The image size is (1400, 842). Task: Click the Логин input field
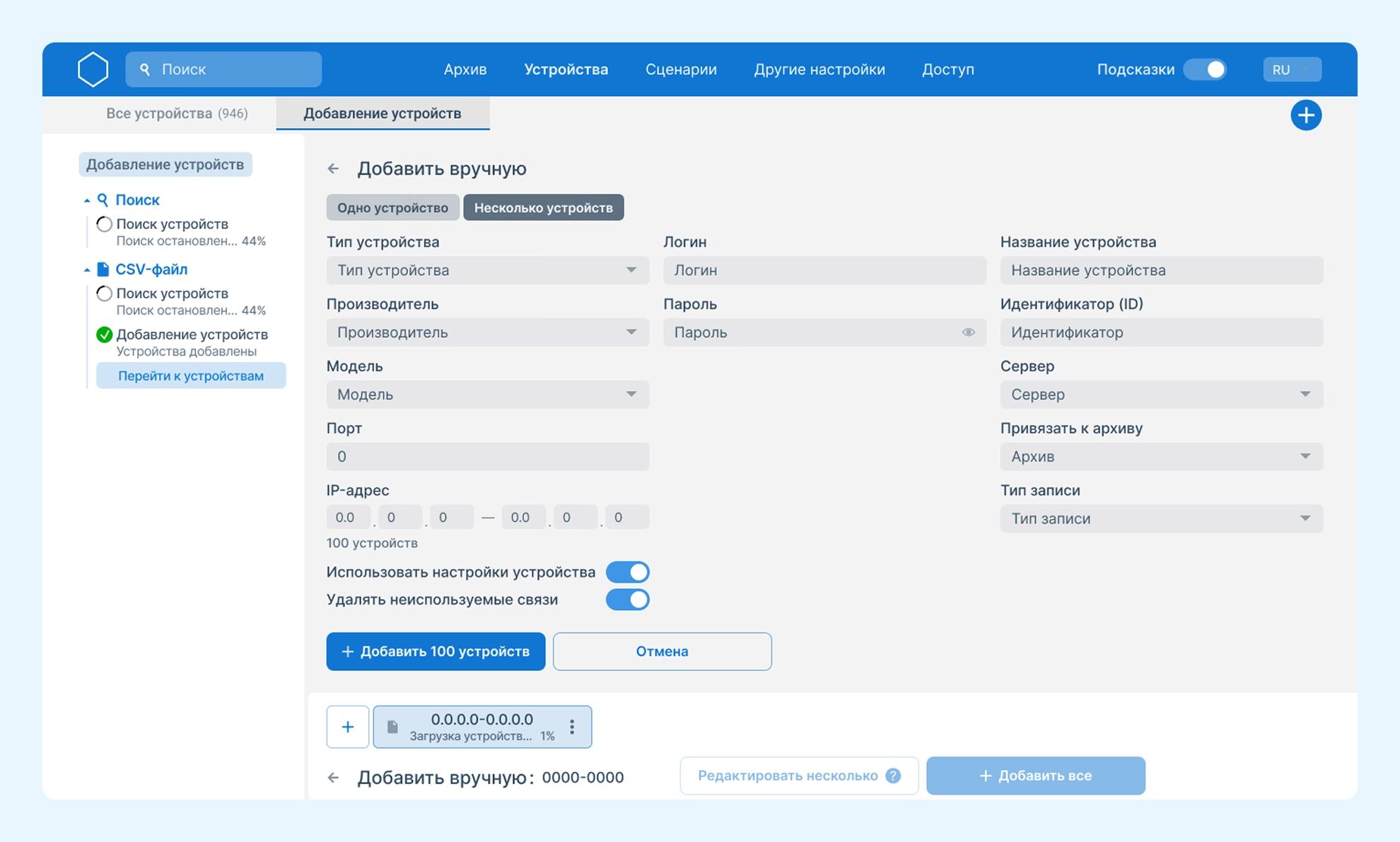point(824,270)
